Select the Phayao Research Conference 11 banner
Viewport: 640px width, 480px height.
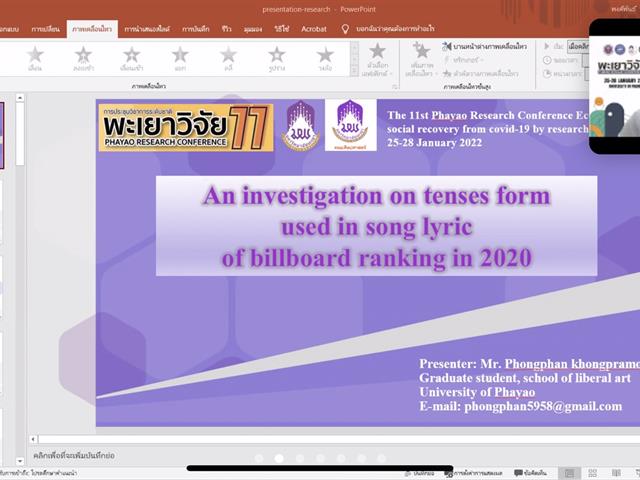coord(186,127)
